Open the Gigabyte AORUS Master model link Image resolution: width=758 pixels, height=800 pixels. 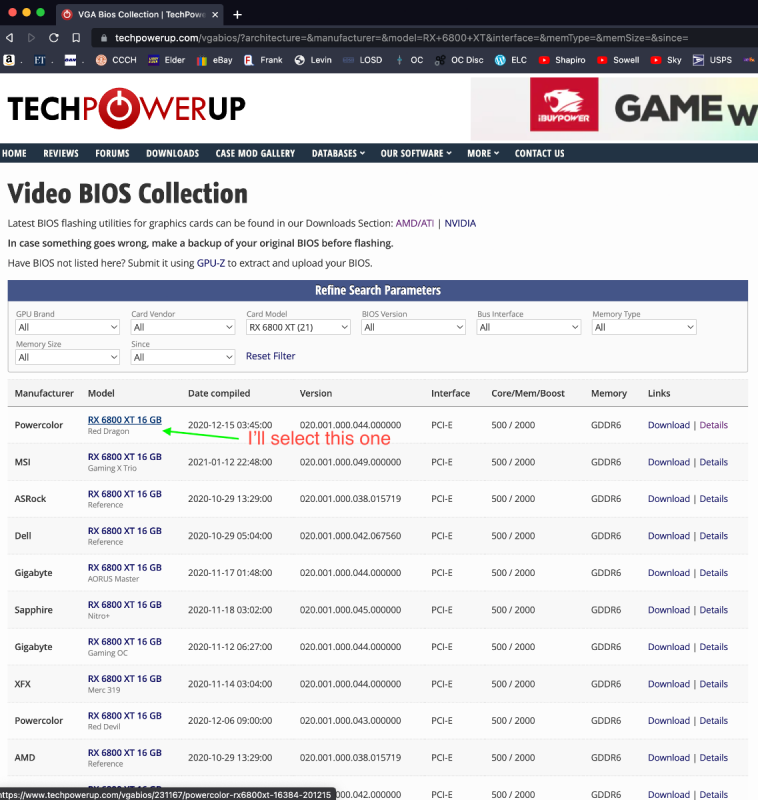point(124,567)
